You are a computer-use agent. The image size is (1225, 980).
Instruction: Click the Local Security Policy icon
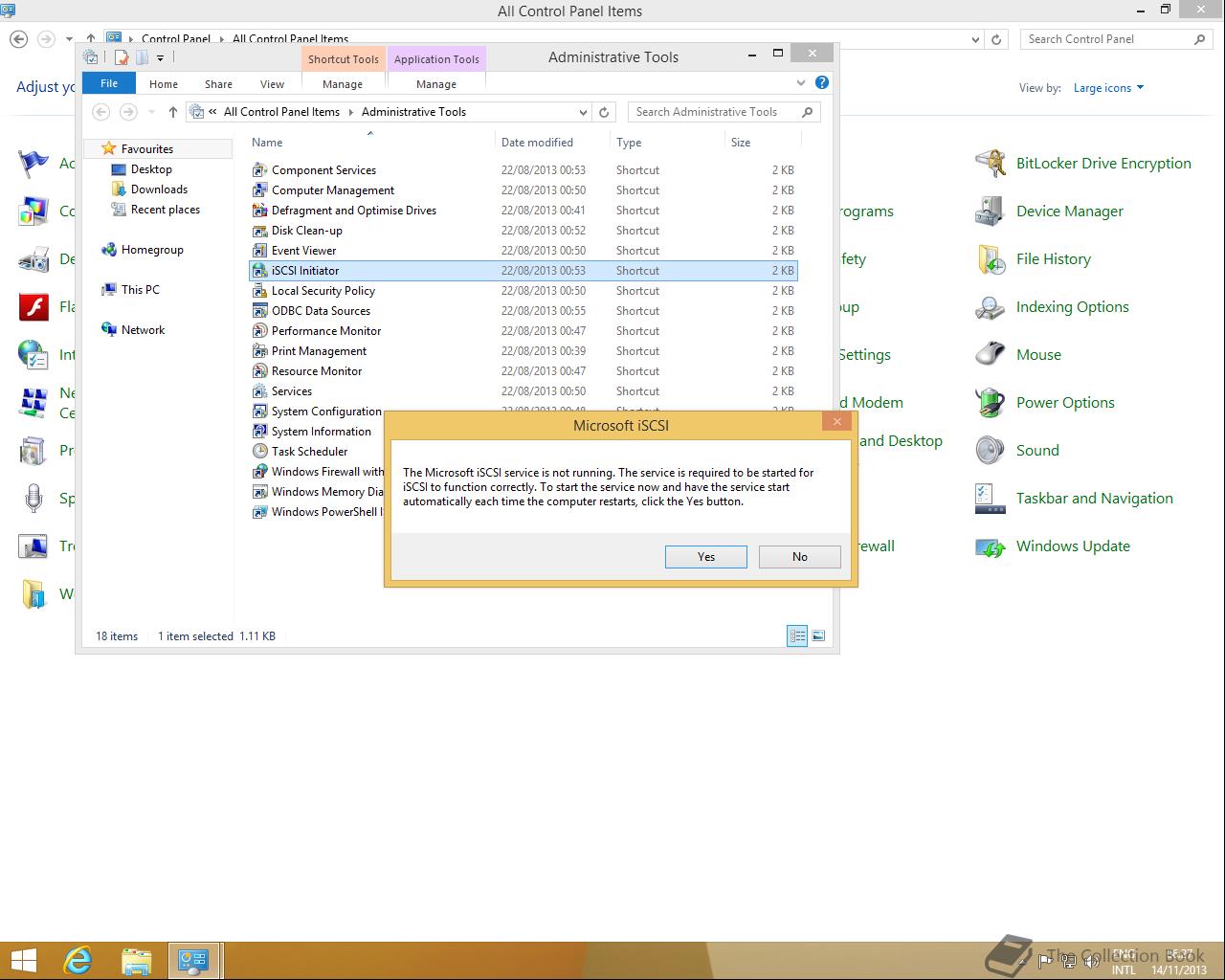(x=259, y=290)
